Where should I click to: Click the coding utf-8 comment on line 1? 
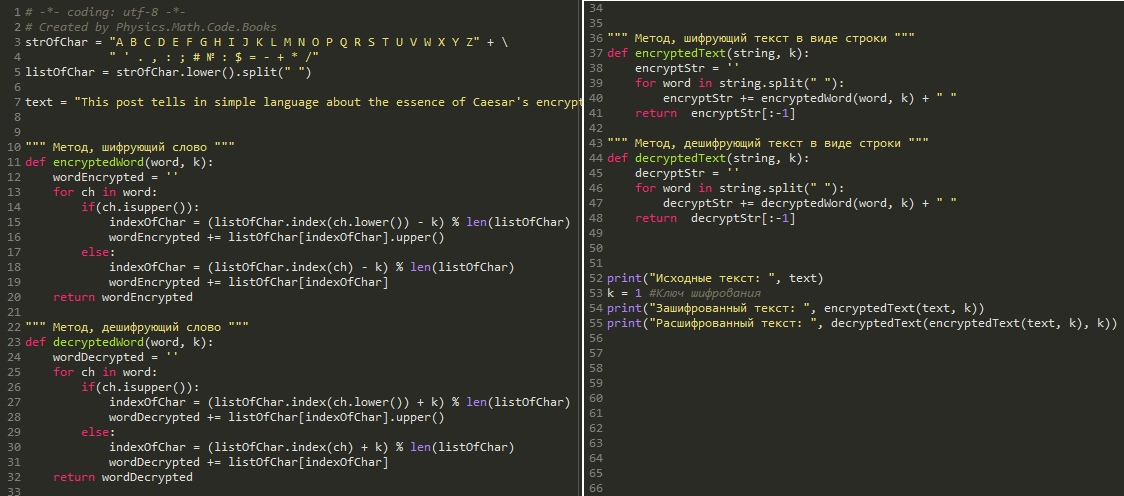(x=105, y=12)
